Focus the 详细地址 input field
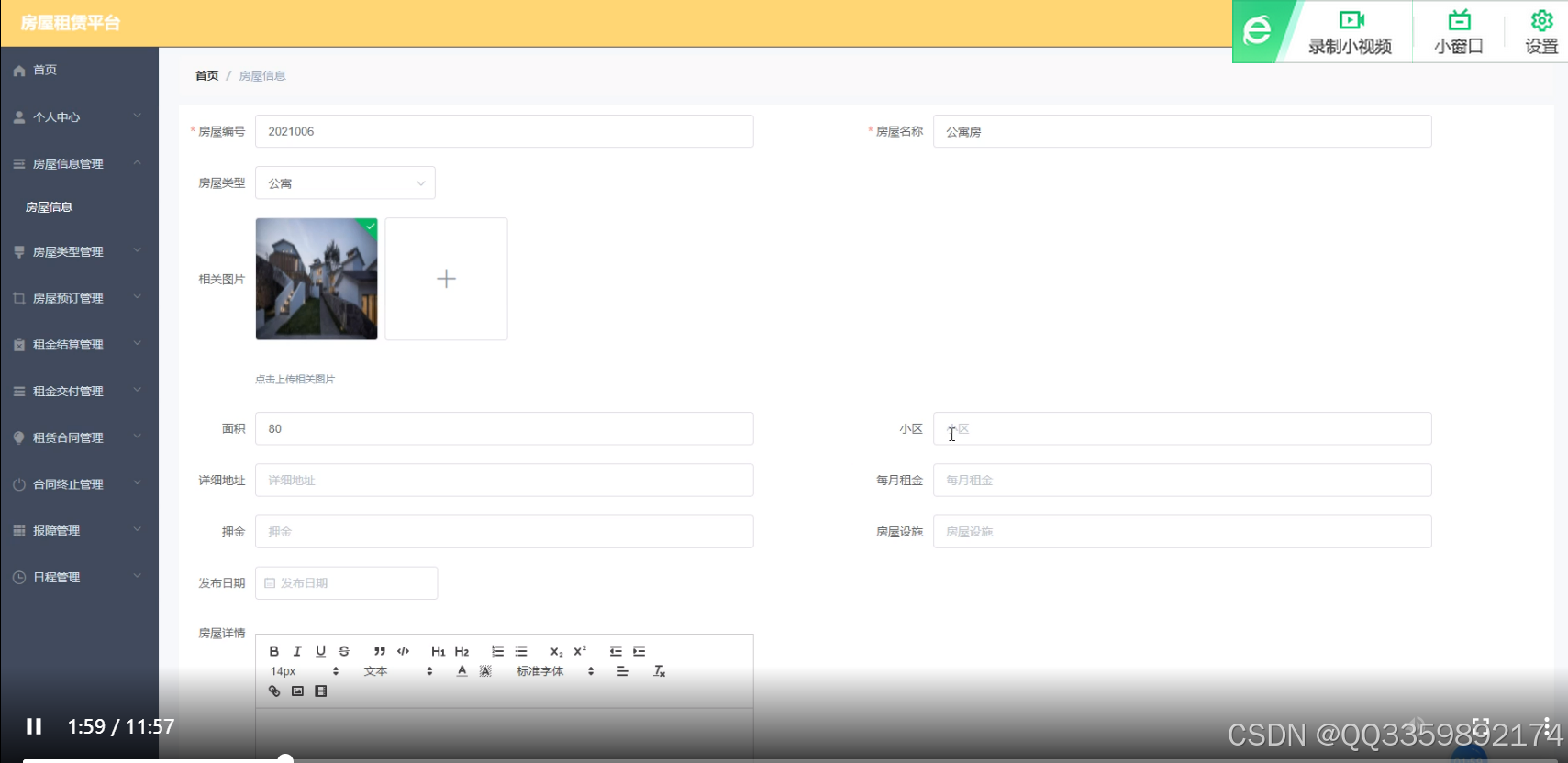The image size is (1568, 763). [504, 480]
